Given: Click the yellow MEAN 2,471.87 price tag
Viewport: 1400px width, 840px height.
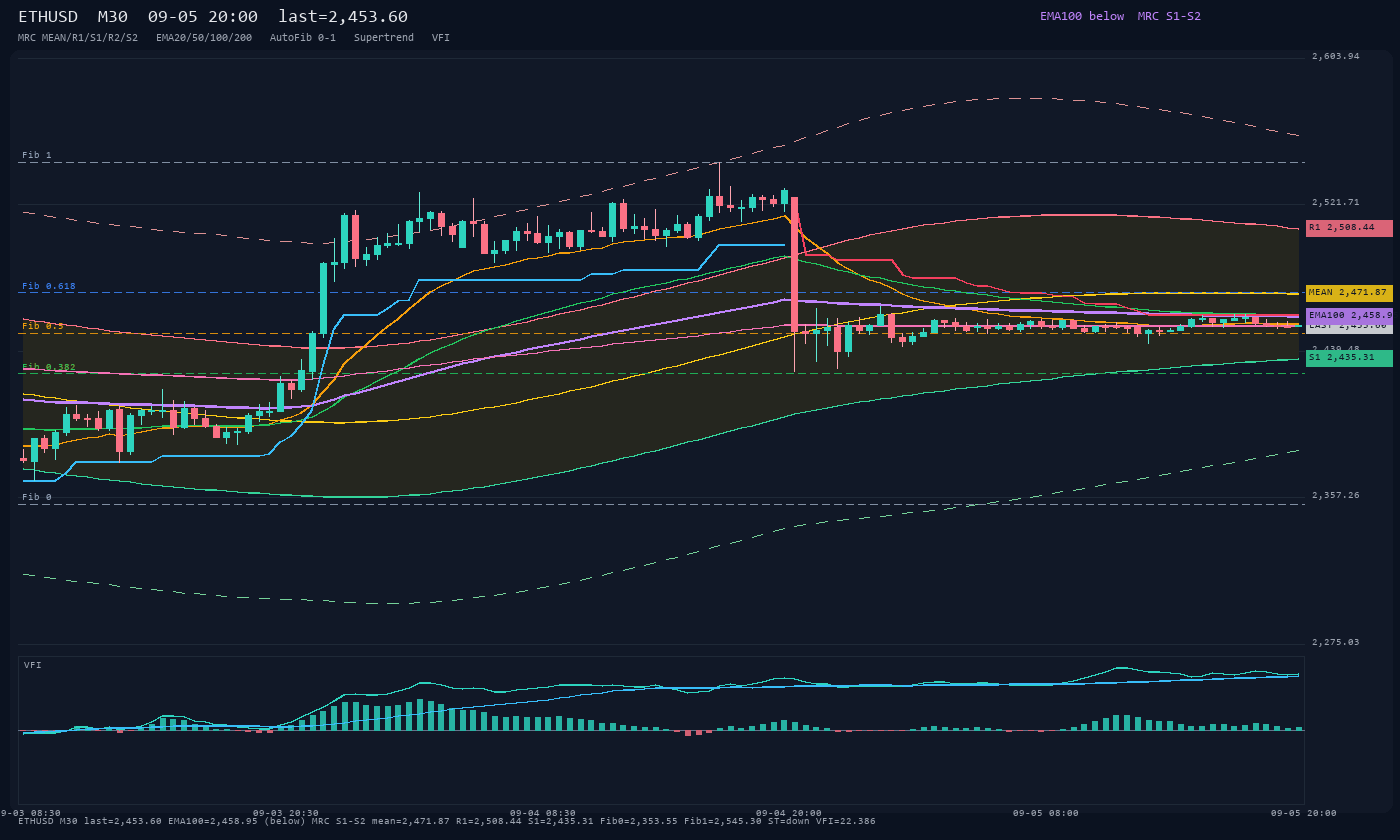Looking at the screenshot, I should pos(1349,293).
